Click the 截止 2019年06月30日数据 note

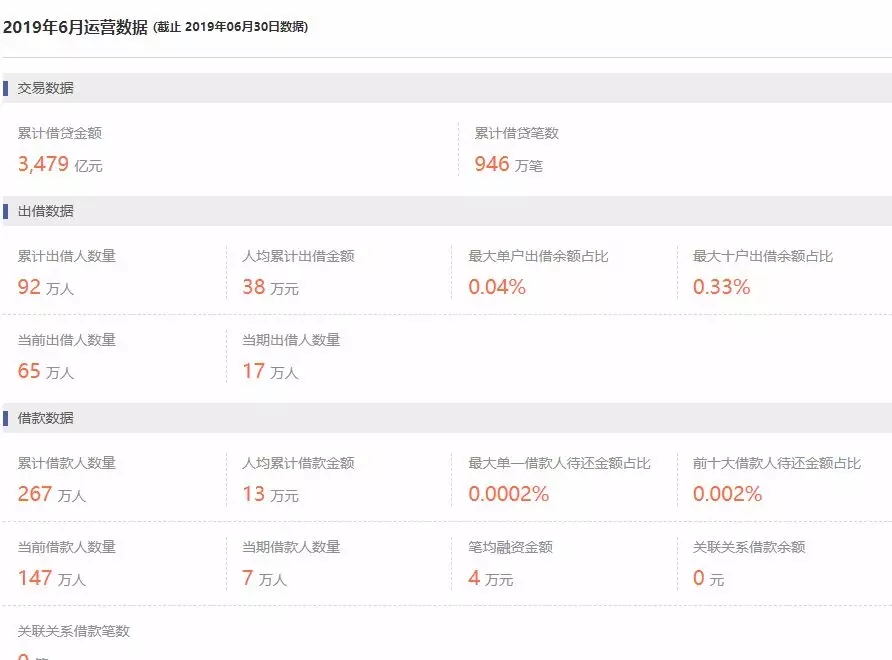231,27
